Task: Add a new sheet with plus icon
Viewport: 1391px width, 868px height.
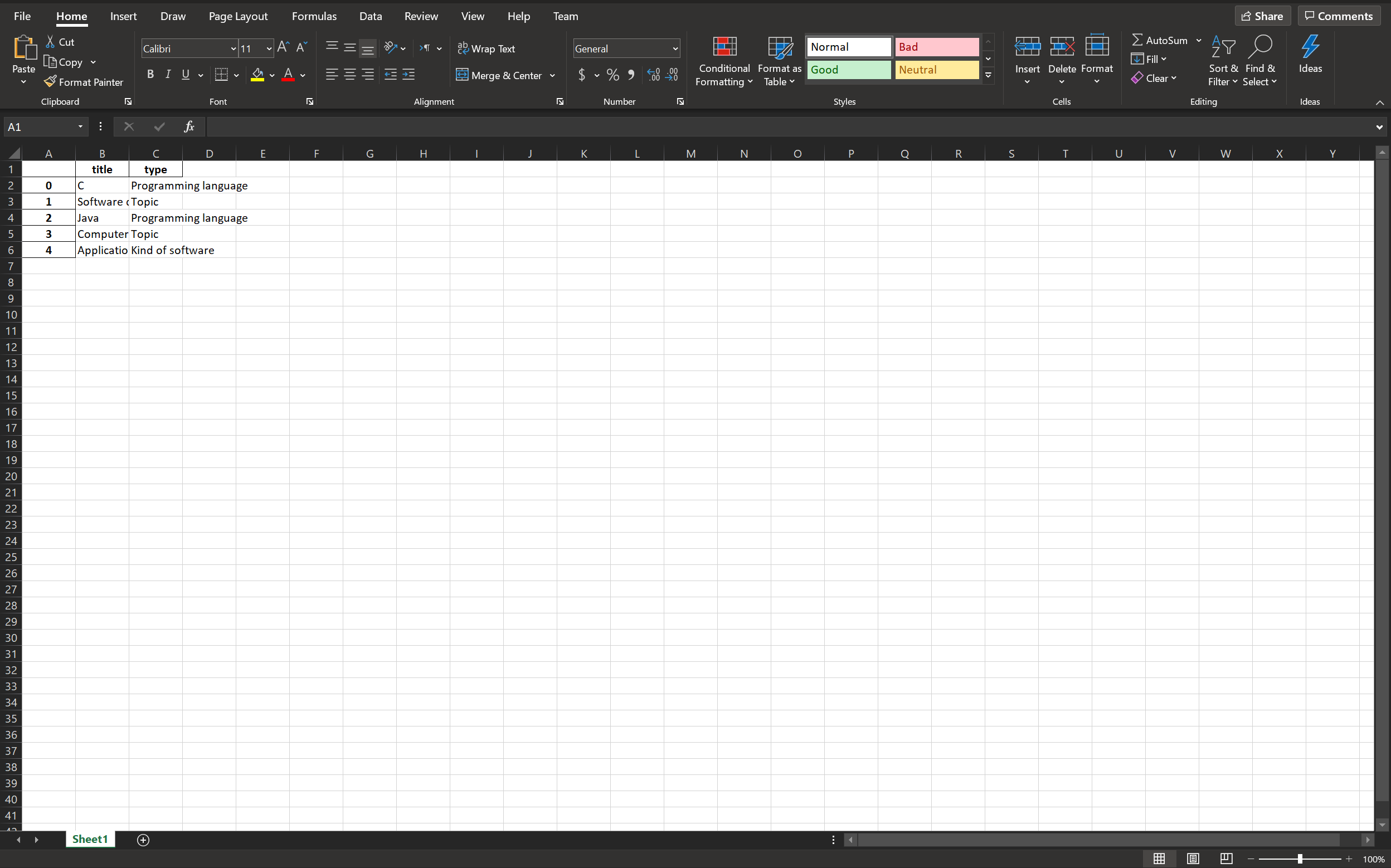Action: (143, 840)
